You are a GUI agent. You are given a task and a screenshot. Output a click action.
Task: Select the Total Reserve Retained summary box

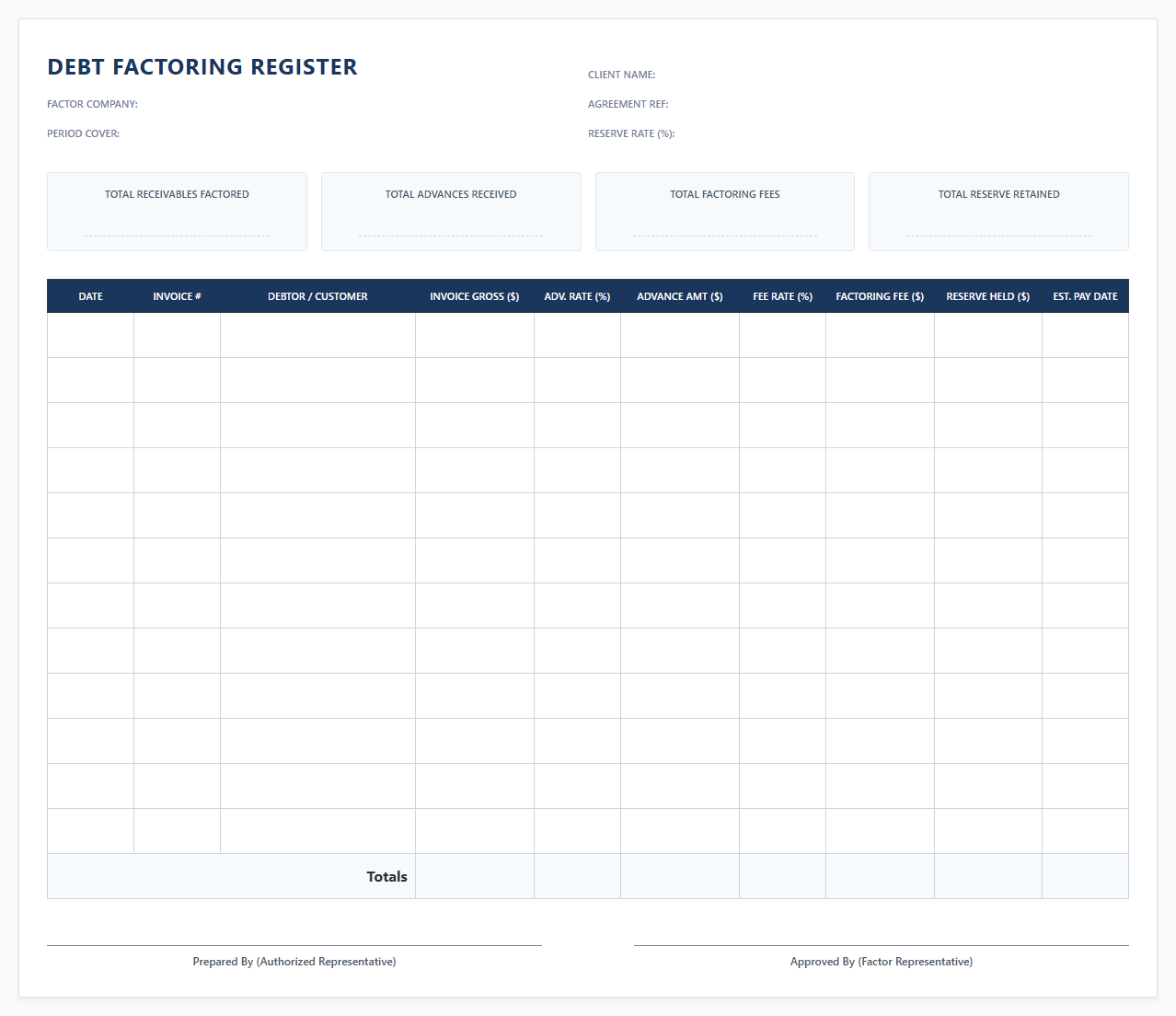coord(998,212)
